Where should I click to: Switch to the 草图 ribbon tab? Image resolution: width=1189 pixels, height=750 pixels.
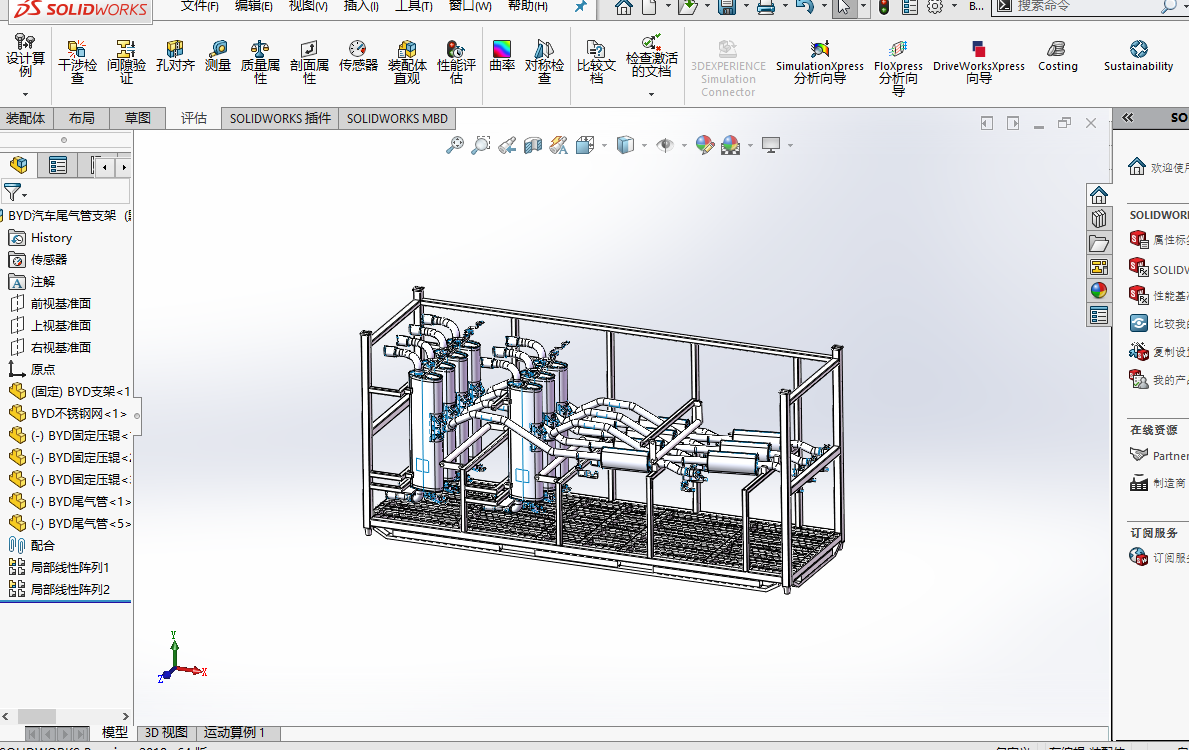[x=137, y=118]
